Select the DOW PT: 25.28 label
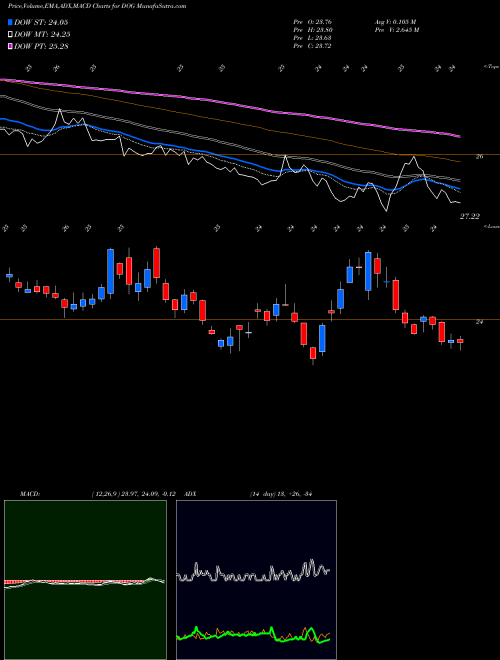This screenshot has height=660, width=500. point(41,46)
